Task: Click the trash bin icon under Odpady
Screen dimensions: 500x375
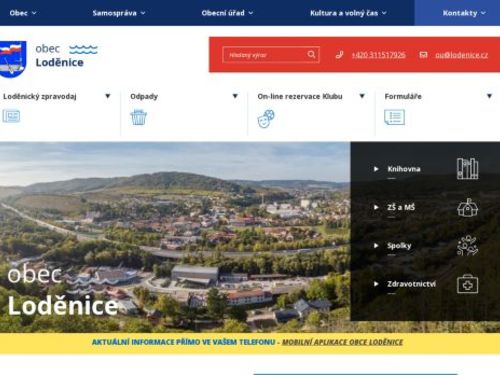Action: (138, 117)
